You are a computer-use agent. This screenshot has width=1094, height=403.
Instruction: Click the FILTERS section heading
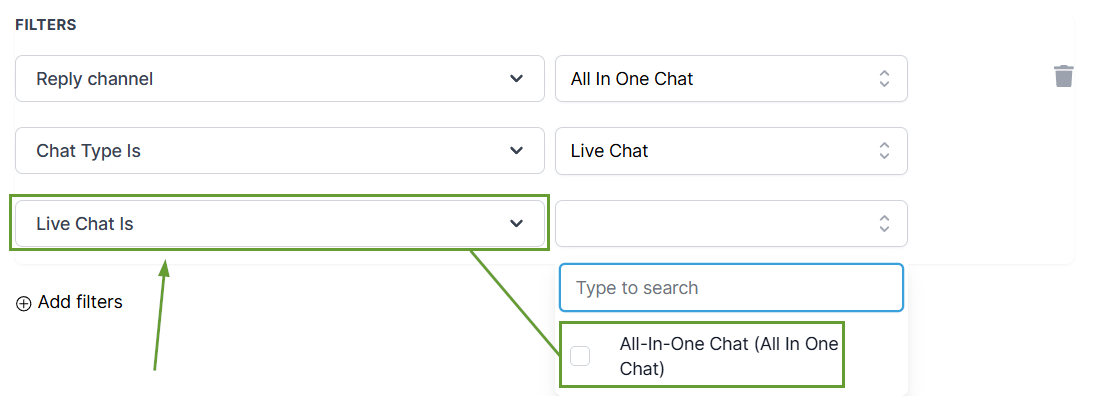[46, 25]
